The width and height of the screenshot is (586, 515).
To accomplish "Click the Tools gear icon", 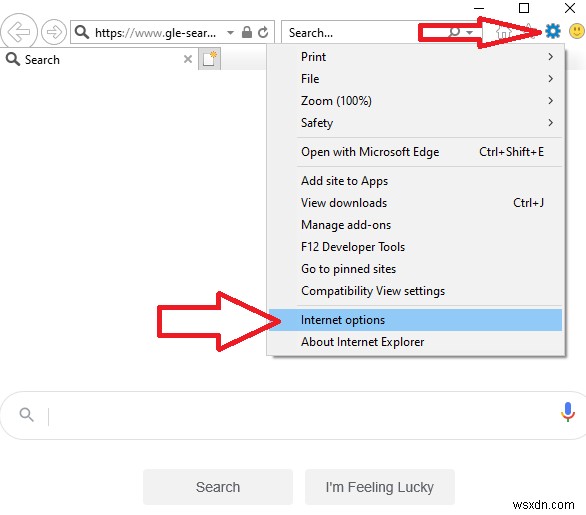I will [x=553, y=31].
